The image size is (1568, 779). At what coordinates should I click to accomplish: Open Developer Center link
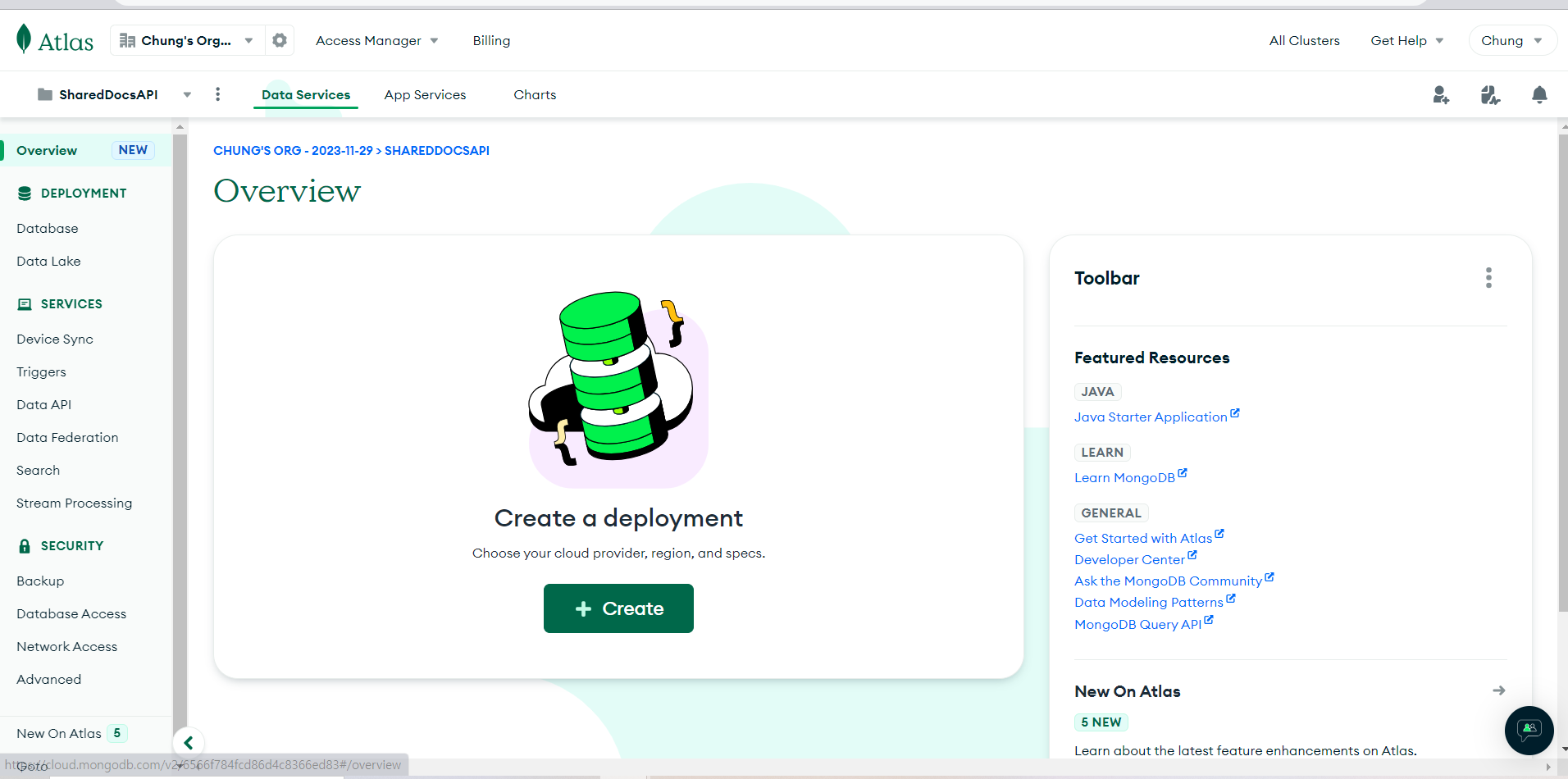click(1129, 559)
